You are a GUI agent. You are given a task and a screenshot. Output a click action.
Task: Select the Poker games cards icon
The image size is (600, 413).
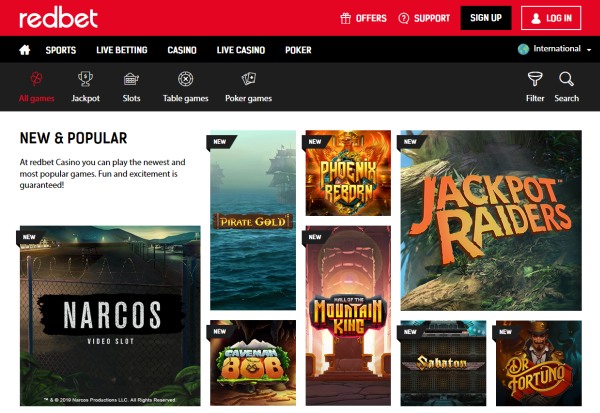click(249, 79)
